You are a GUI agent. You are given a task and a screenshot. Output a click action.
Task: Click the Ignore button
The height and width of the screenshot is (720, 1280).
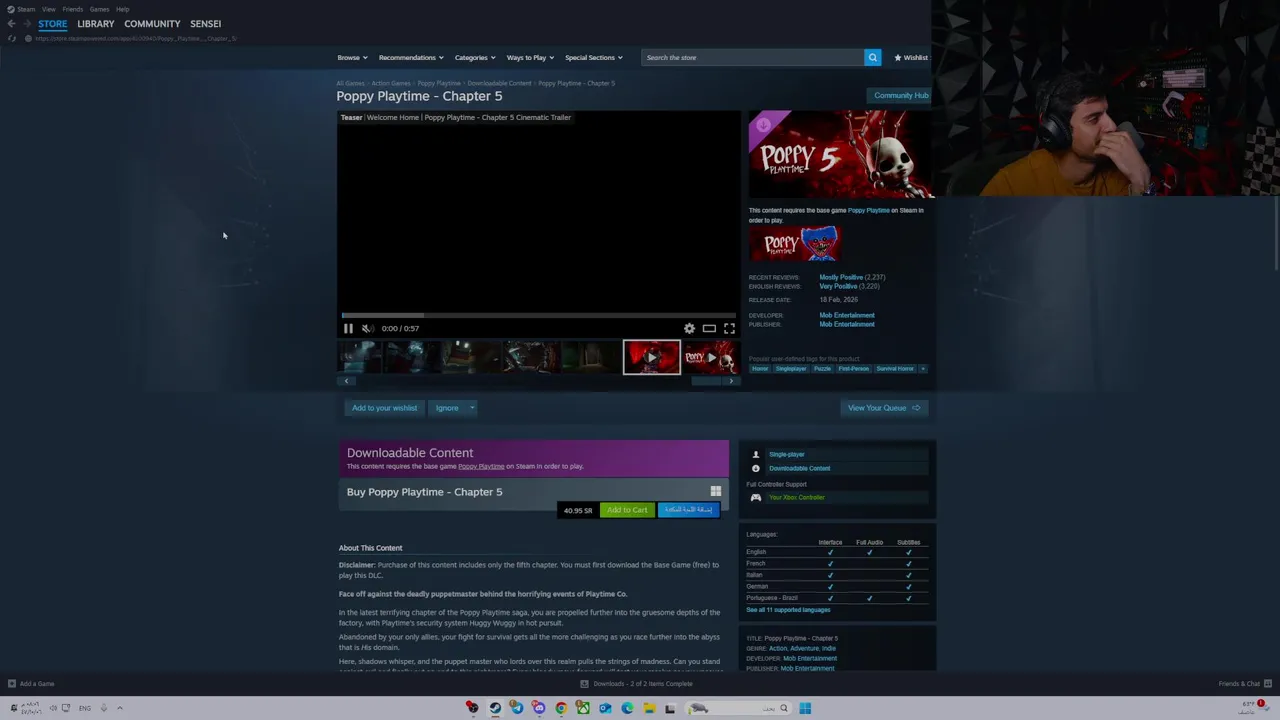pos(447,408)
